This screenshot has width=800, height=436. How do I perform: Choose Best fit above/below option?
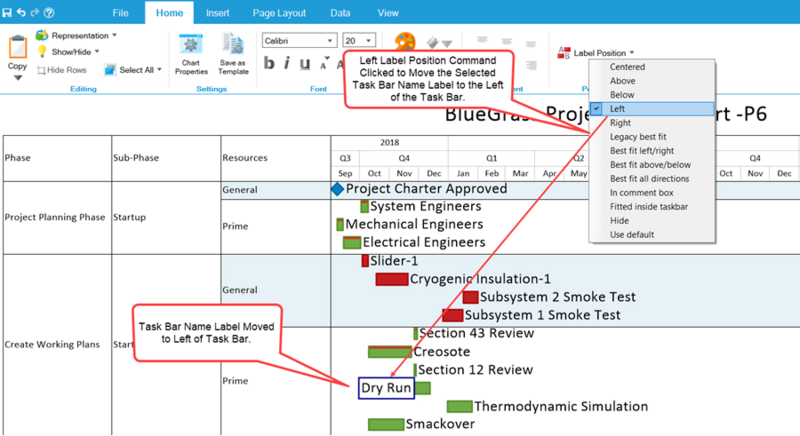click(x=652, y=165)
